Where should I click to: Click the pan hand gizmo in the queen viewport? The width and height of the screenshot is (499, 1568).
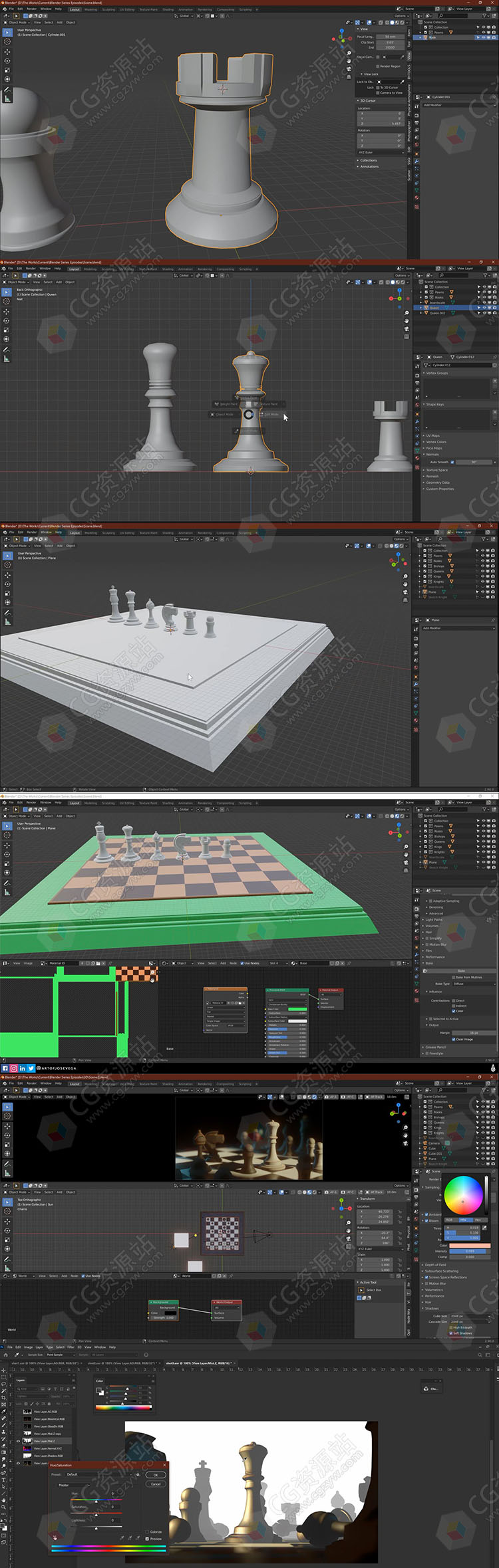coord(407,321)
